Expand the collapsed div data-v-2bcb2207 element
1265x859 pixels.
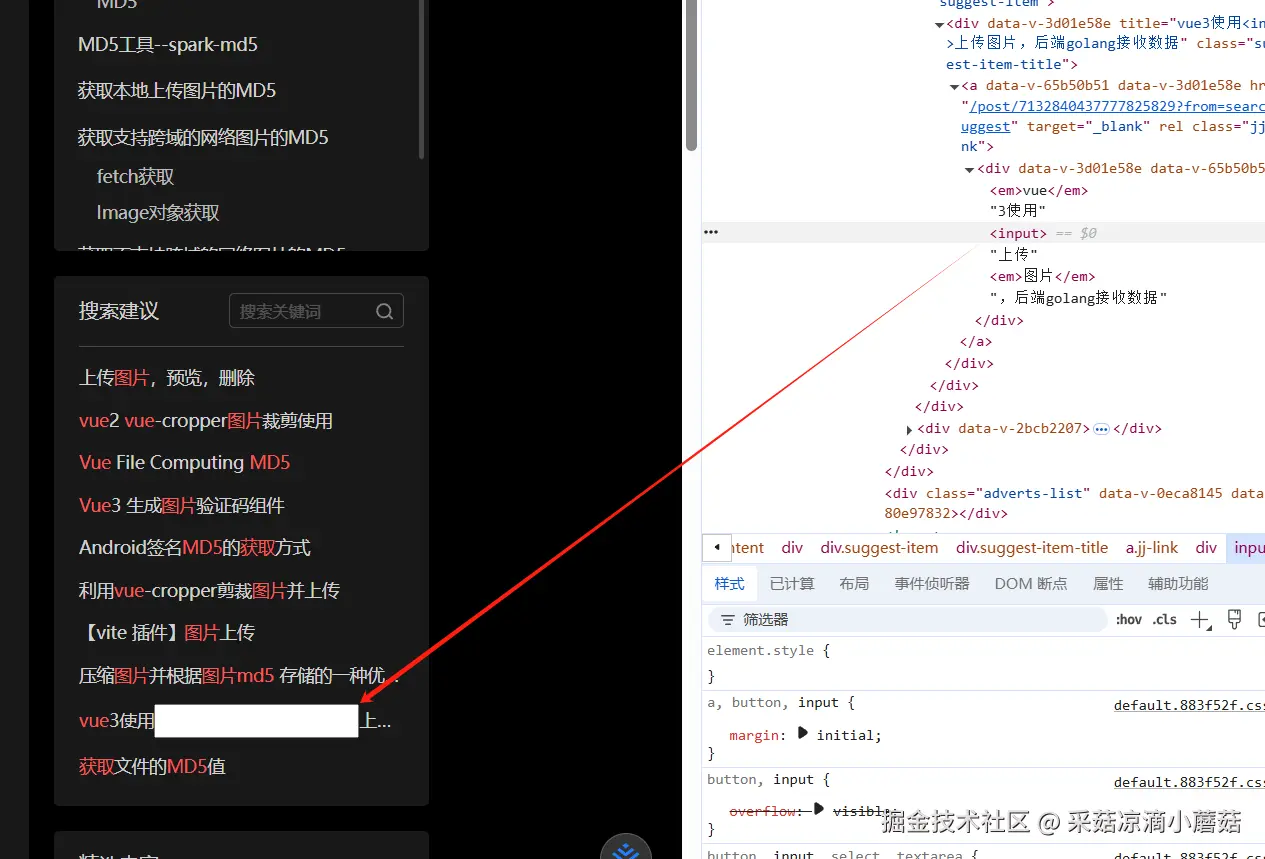[908, 428]
